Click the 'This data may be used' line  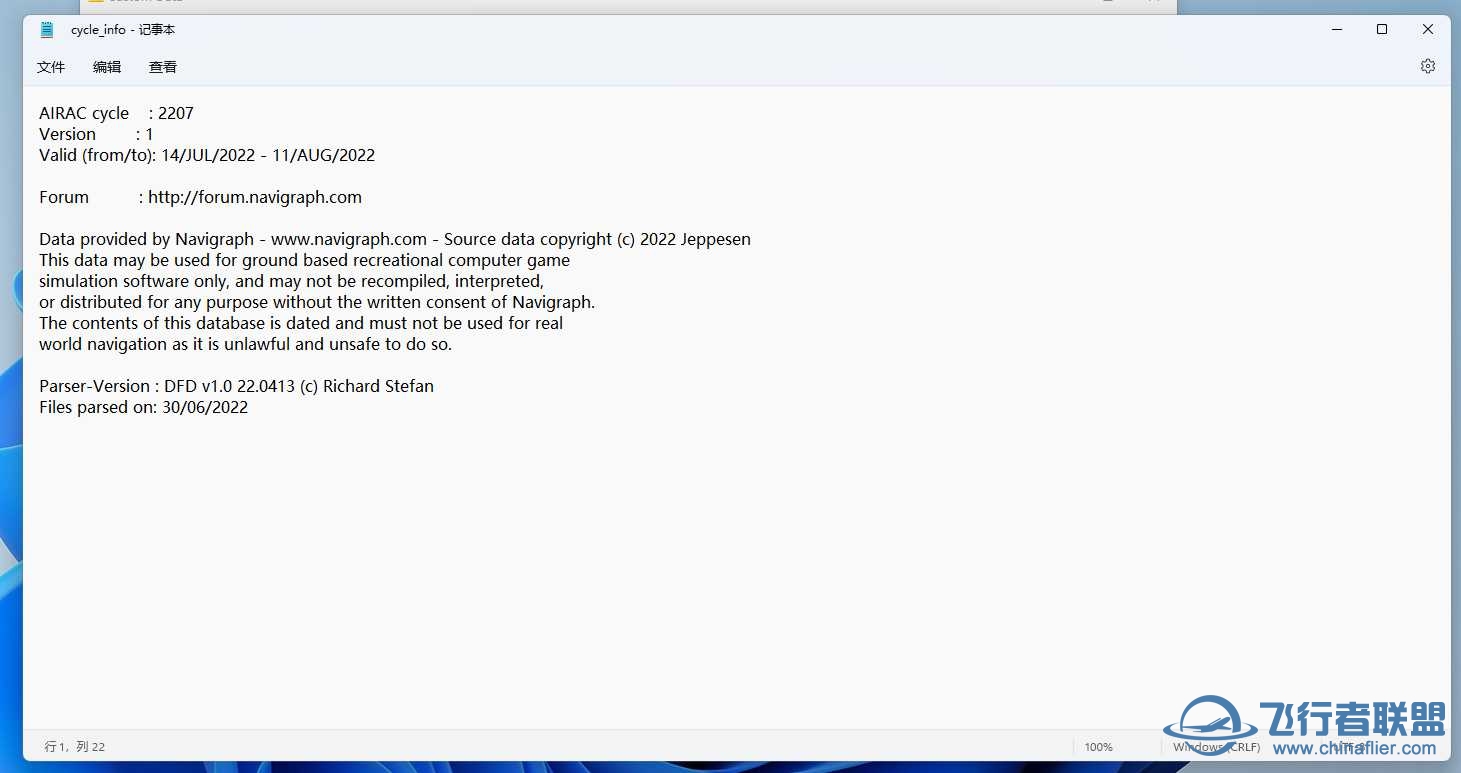(x=304, y=260)
